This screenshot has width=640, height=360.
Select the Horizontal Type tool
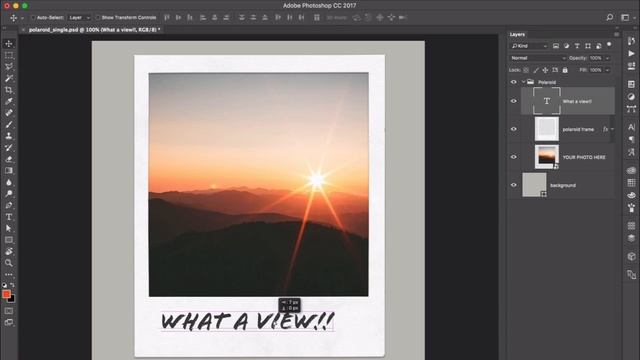click(9, 217)
